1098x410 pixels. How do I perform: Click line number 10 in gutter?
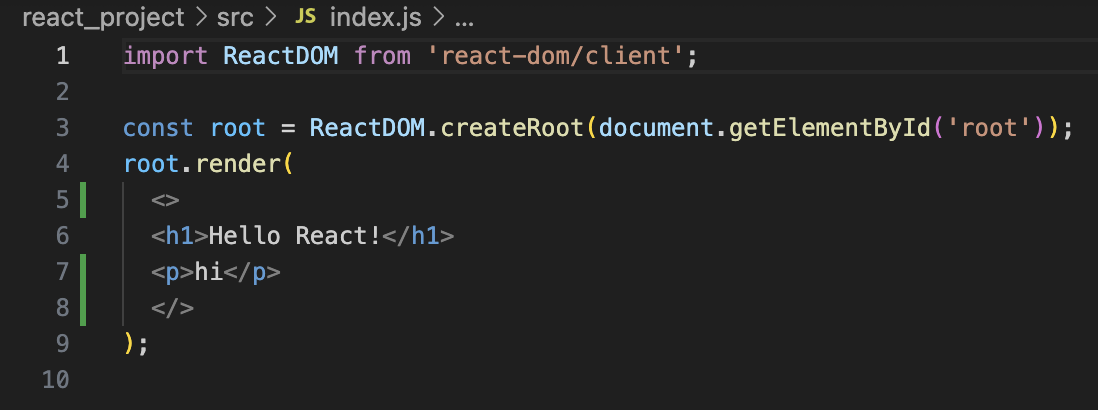click(x=56, y=380)
